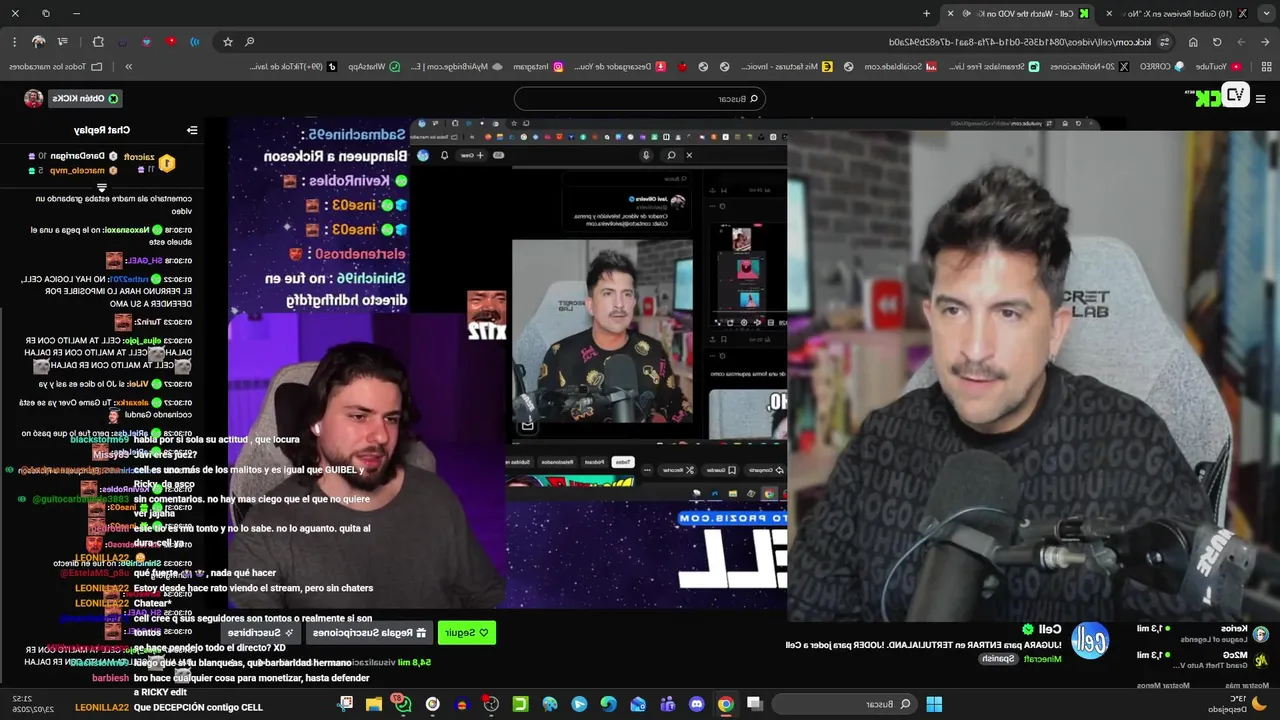
Task: Open the CORREO bookmark
Action: (1162, 67)
